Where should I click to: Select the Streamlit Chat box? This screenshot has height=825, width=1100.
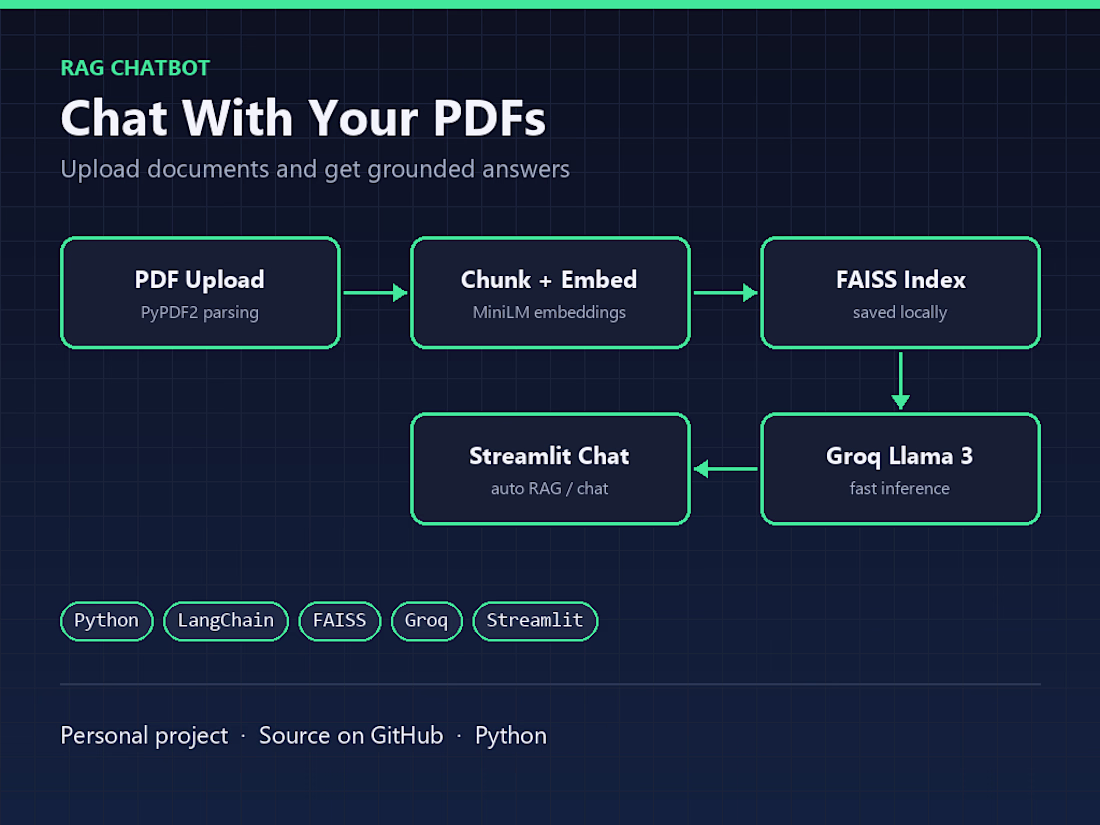point(550,469)
